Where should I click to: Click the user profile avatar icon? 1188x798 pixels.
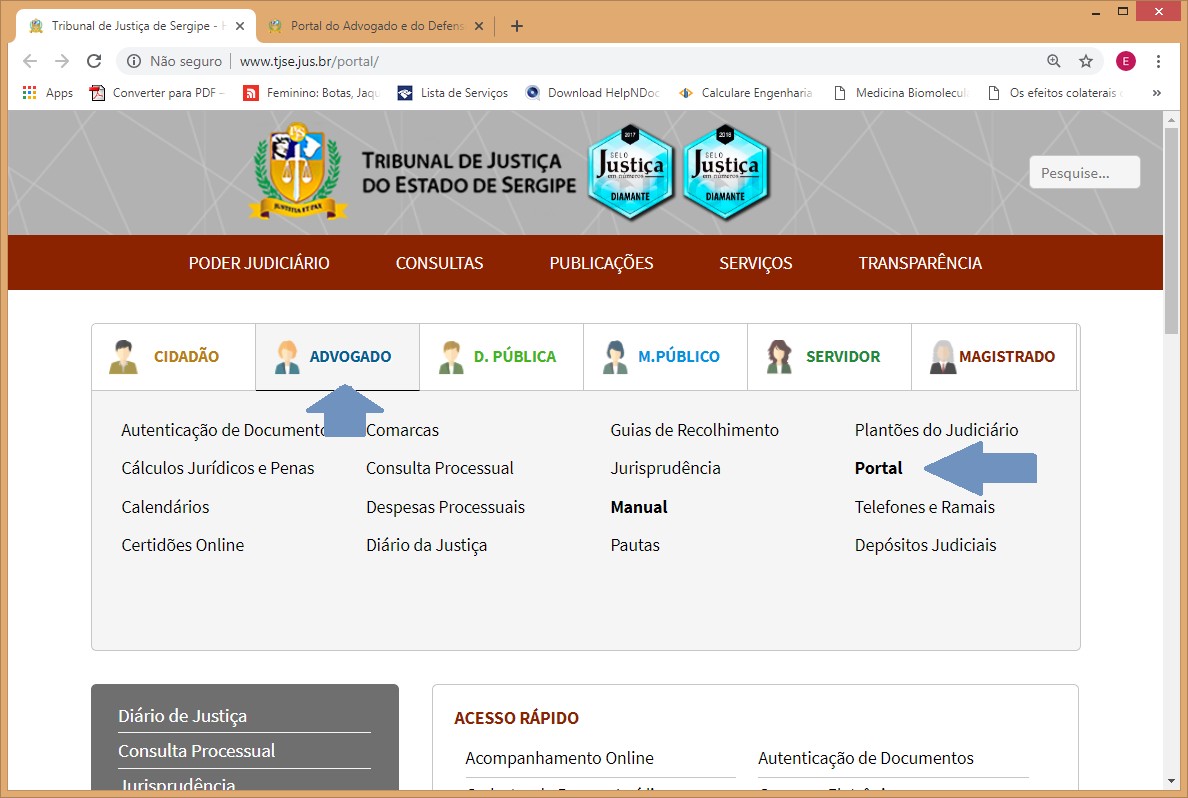tap(1126, 61)
